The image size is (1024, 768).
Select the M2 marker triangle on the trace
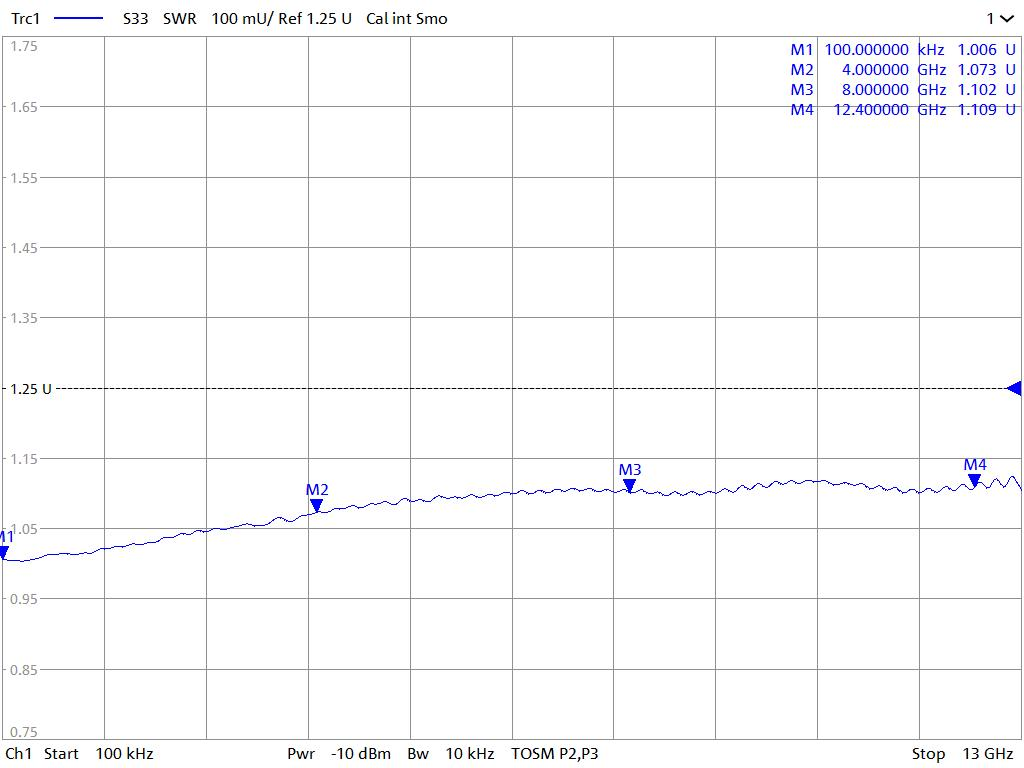(x=316, y=506)
